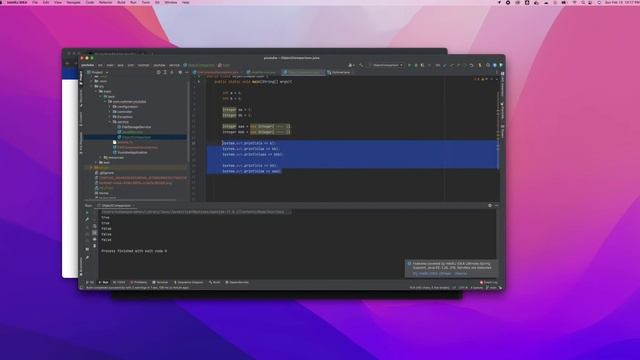Open the TODO tool window

tap(119, 282)
